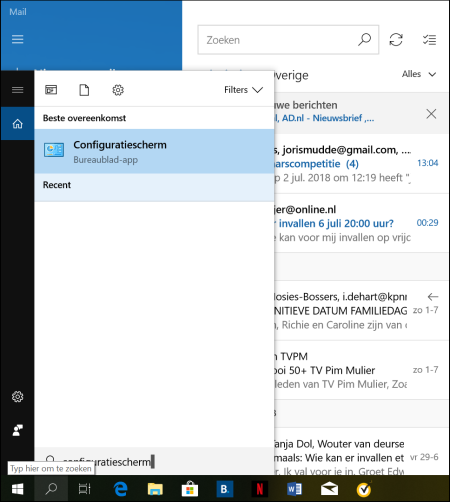This screenshot has height=502, width=450.
Task: Click the Zoeken mail search field
Action: (288, 40)
